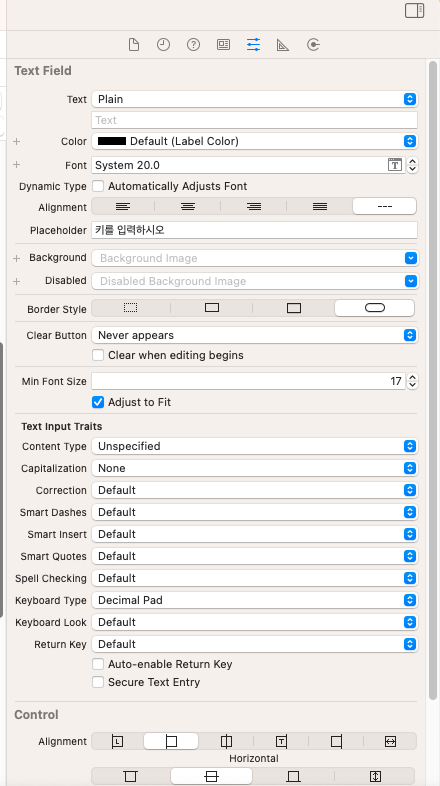Open the Color dropdown Default (Label Color)
The image size is (440, 786).
(x=255, y=141)
